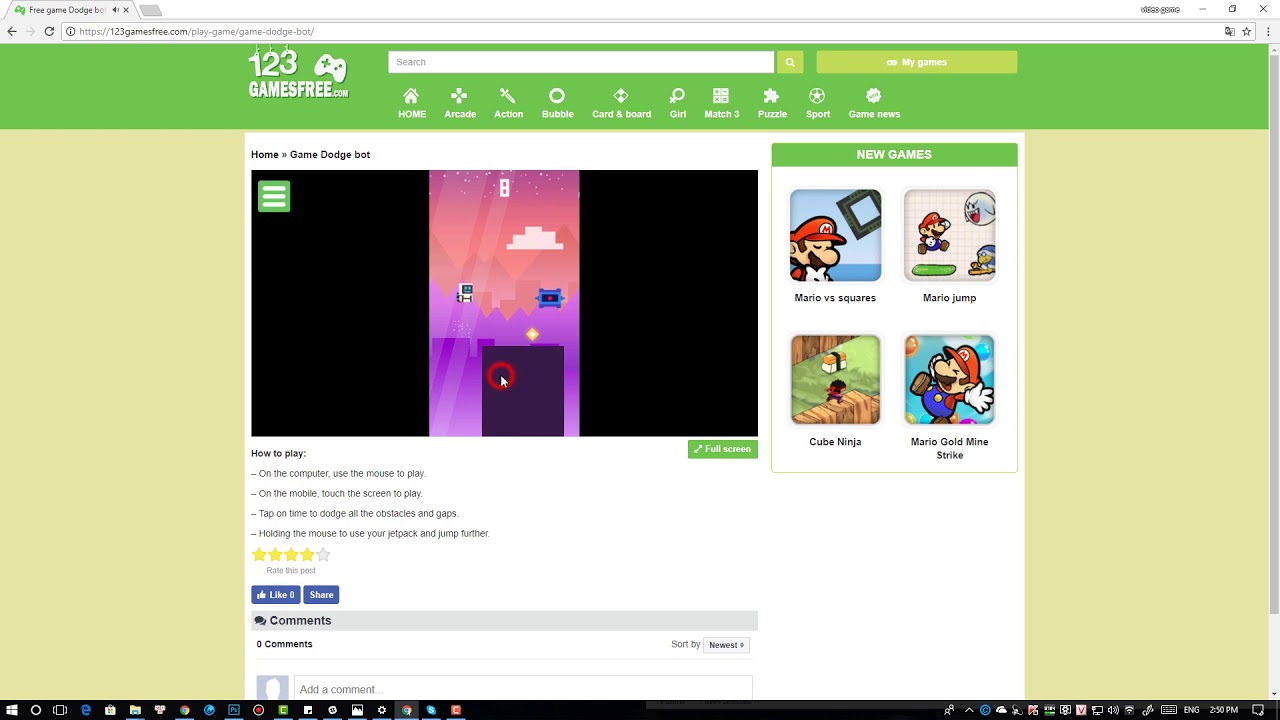
Task: Open the Bubble games category
Action: (557, 103)
